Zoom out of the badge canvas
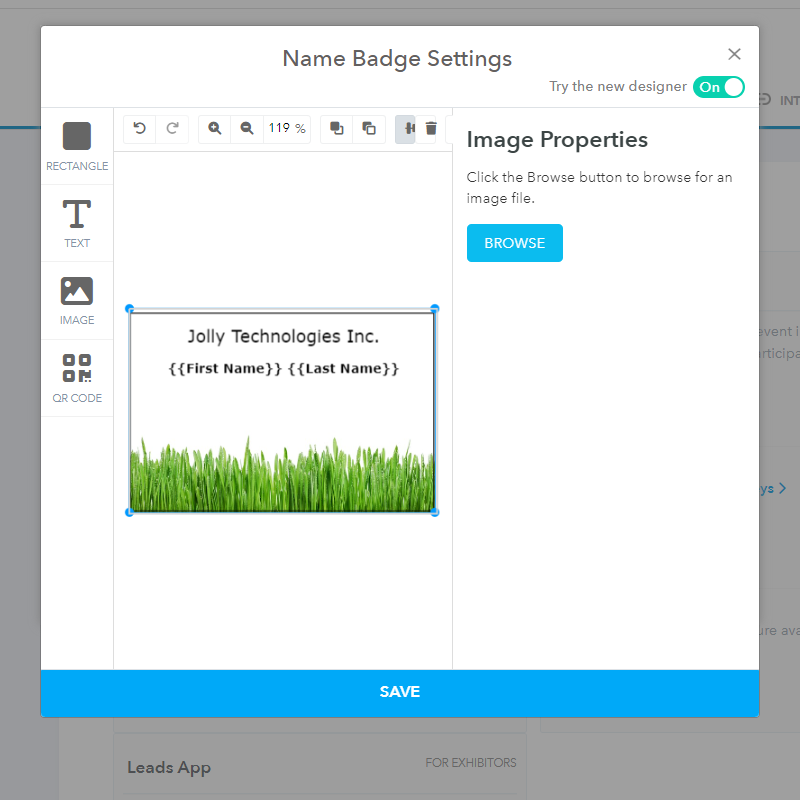 246,128
